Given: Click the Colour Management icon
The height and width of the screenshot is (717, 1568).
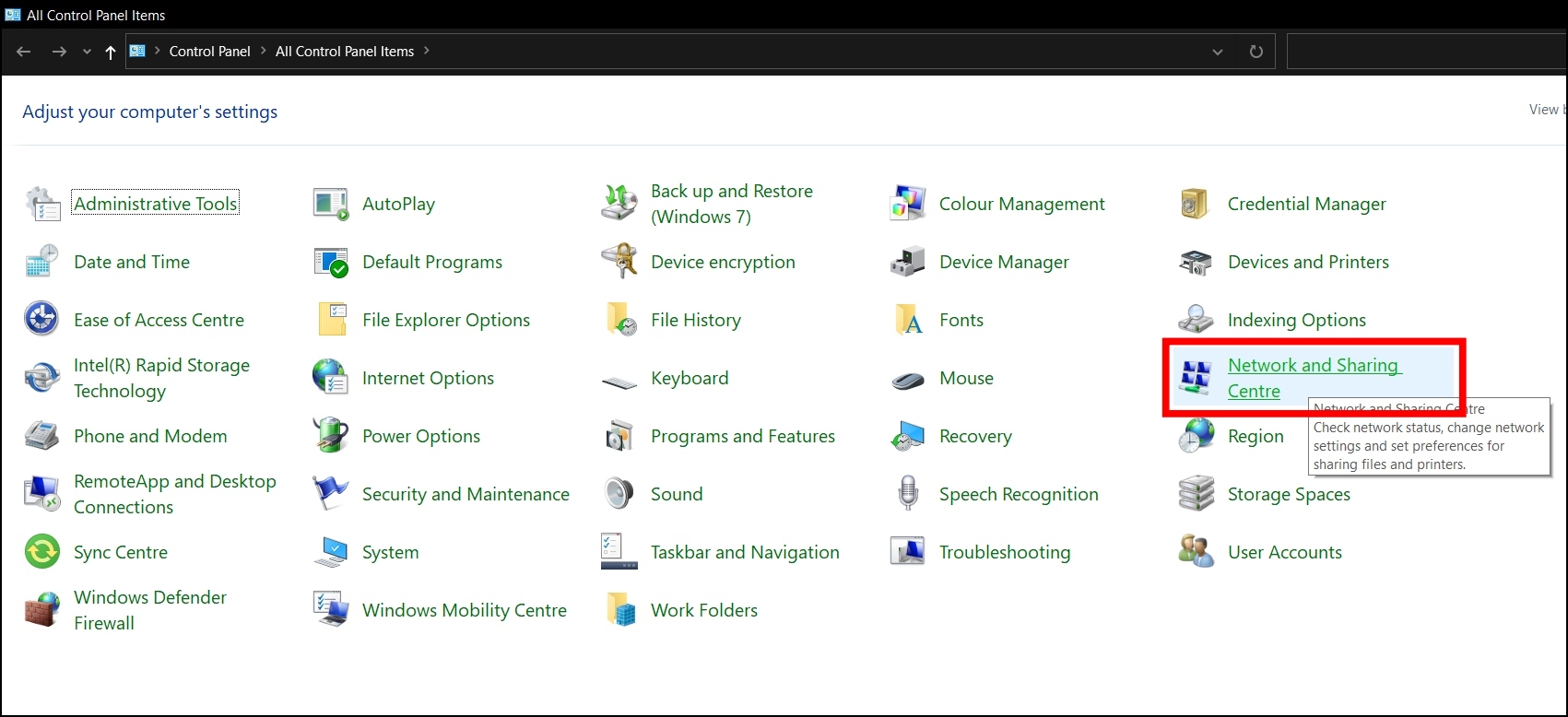Looking at the screenshot, I should [908, 204].
